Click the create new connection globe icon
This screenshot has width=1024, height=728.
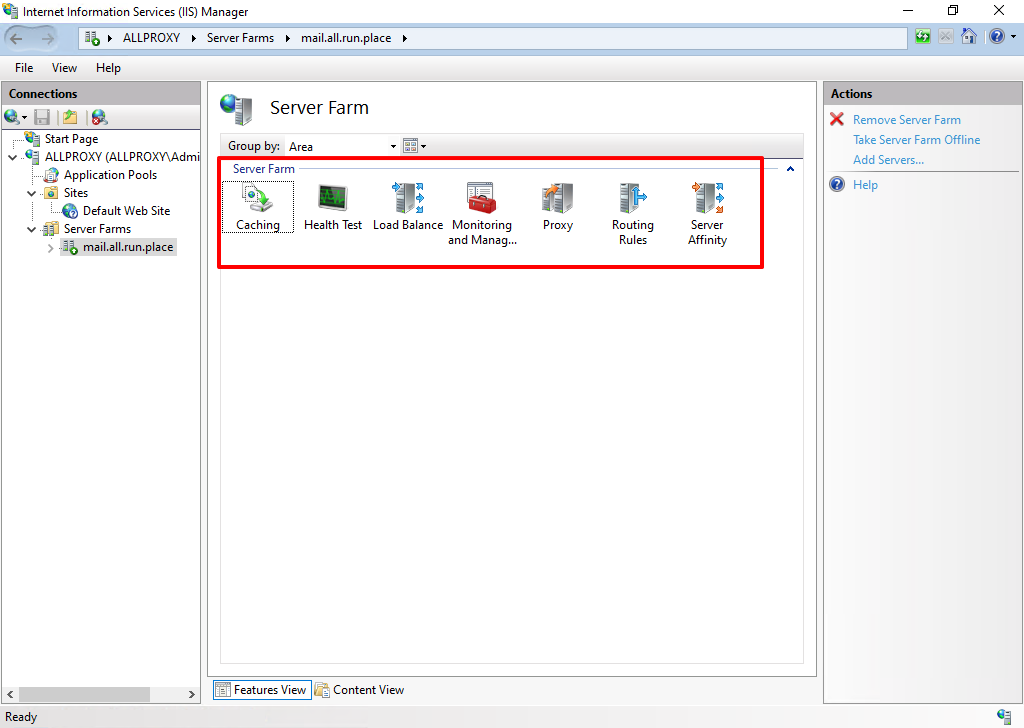pos(12,118)
